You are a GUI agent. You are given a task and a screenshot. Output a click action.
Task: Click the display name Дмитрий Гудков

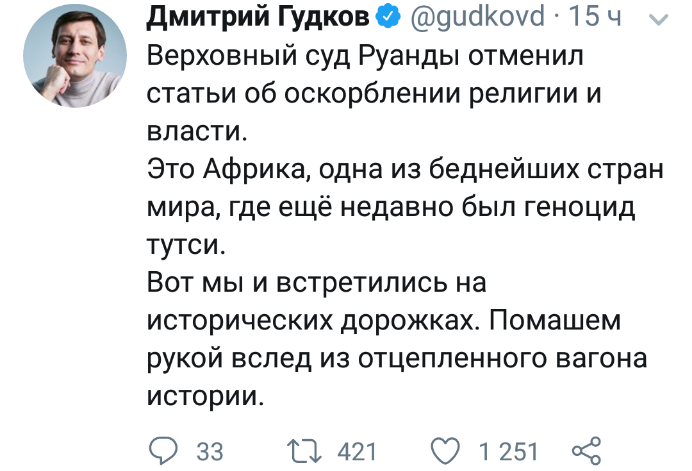260,17
